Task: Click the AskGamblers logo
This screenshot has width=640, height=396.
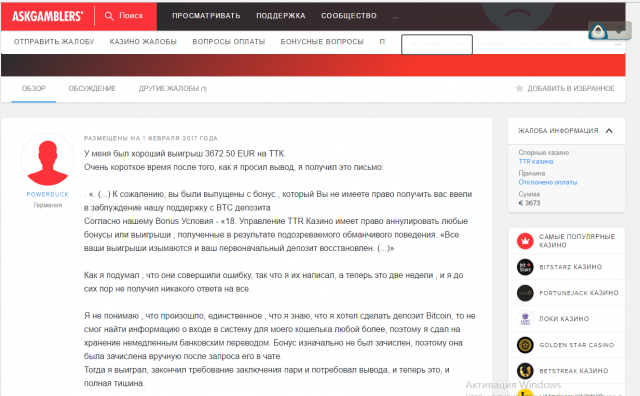Action: pos(48,16)
